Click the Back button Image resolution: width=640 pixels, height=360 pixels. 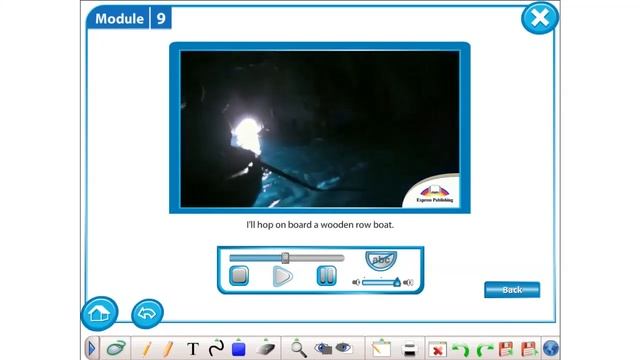(x=512, y=290)
